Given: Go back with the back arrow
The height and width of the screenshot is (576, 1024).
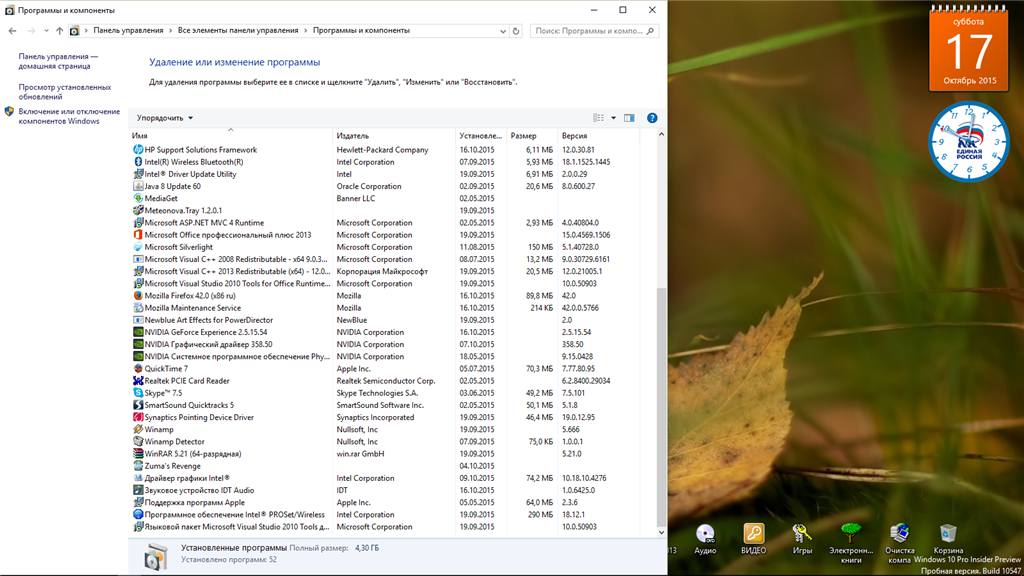Looking at the screenshot, I should [12, 31].
